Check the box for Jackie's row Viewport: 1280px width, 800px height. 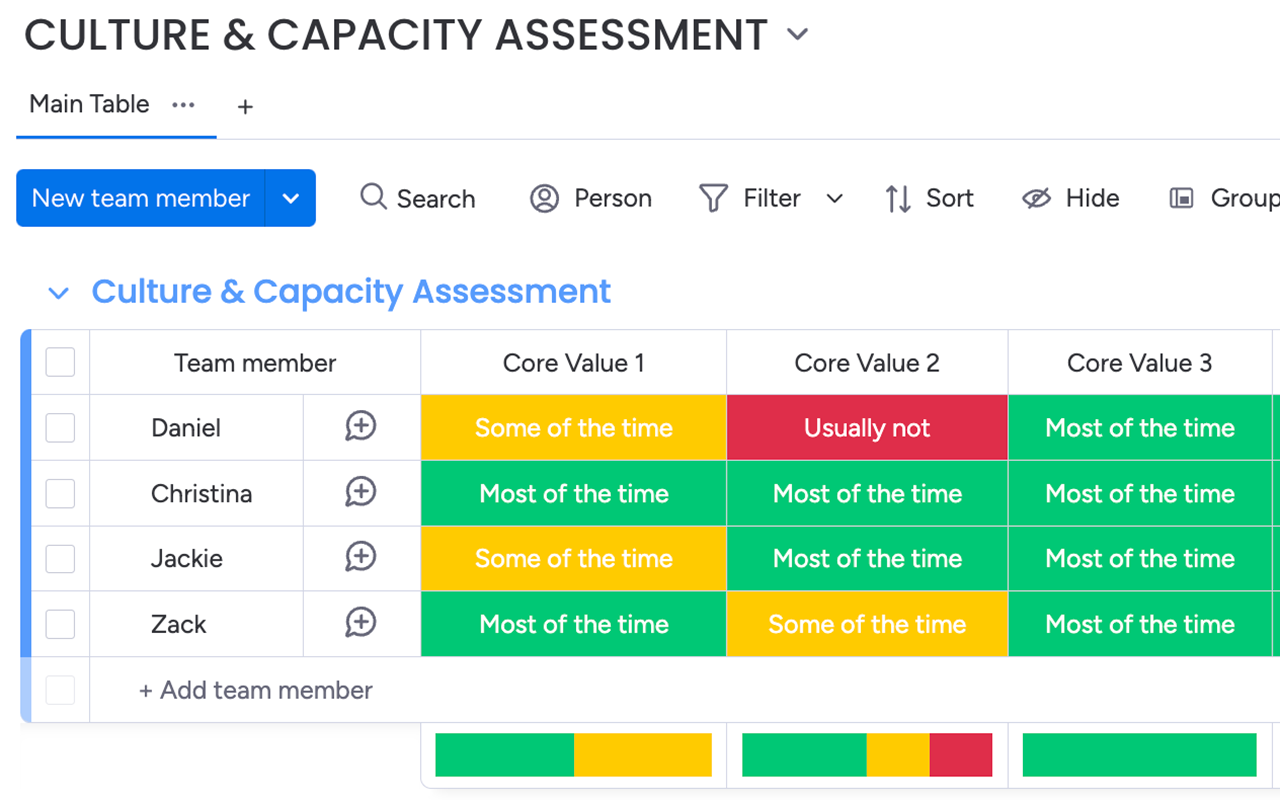(60, 558)
